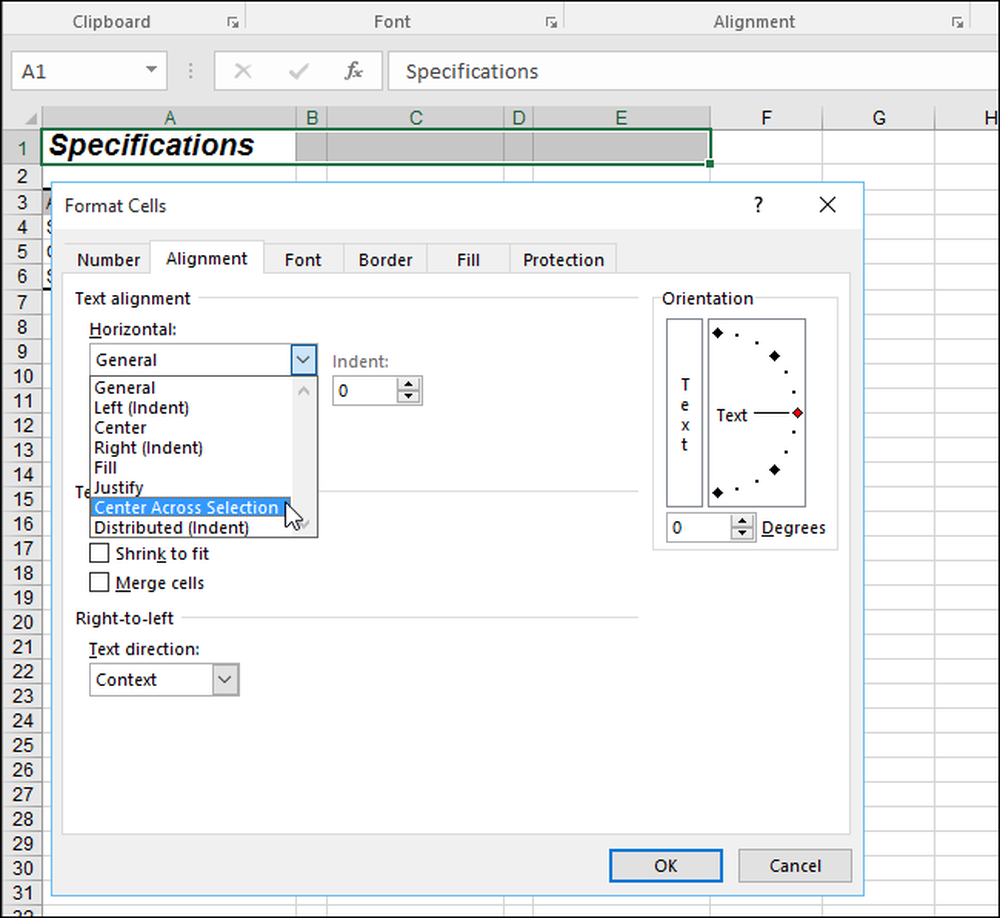Image resolution: width=1000 pixels, height=918 pixels.
Task: Choose Justify alignment option
Action: [x=191, y=487]
